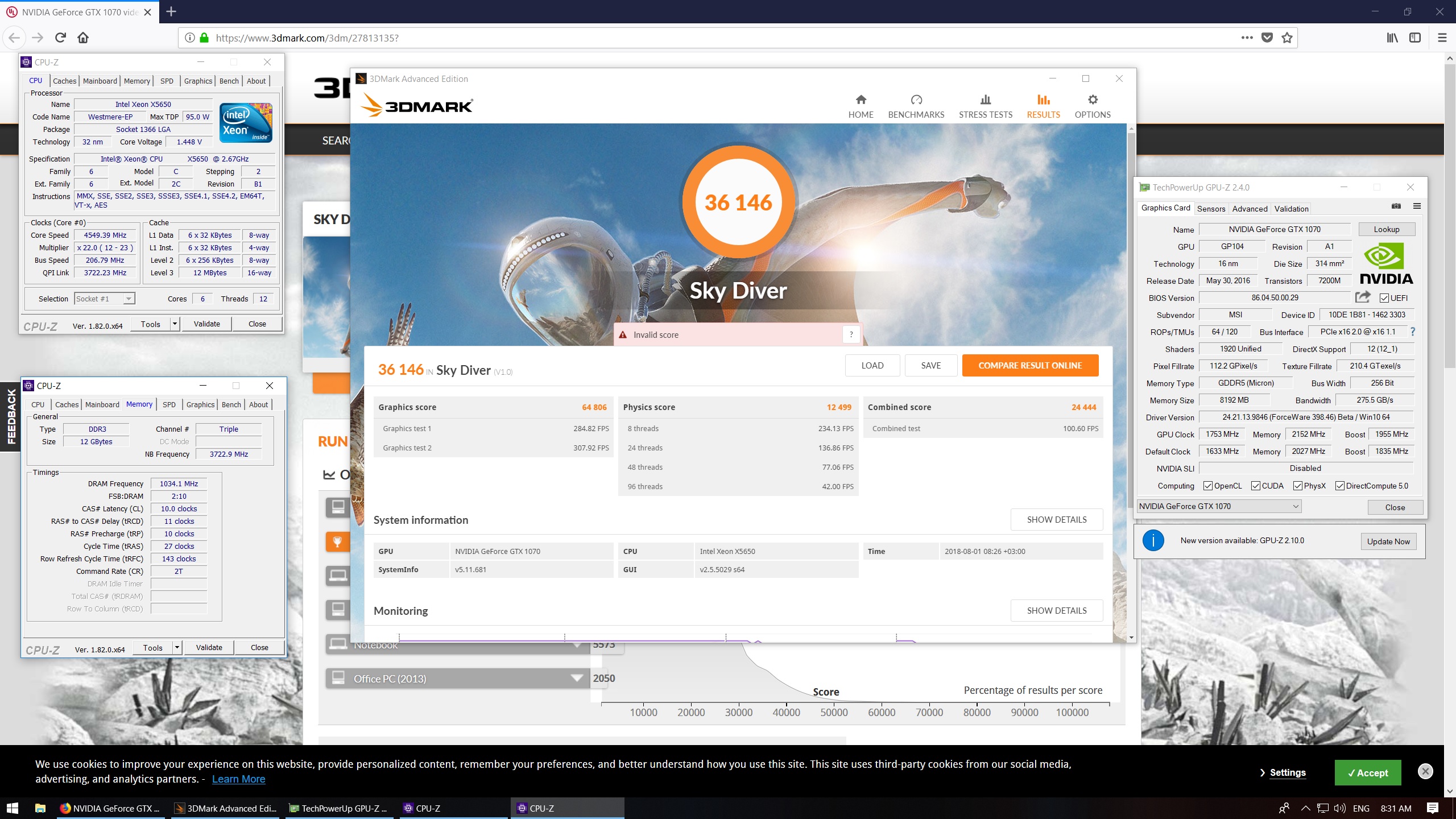1456x819 pixels.
Task: Switch to Validation tab in GPU-Z
Action: [x=1291, y=209]
